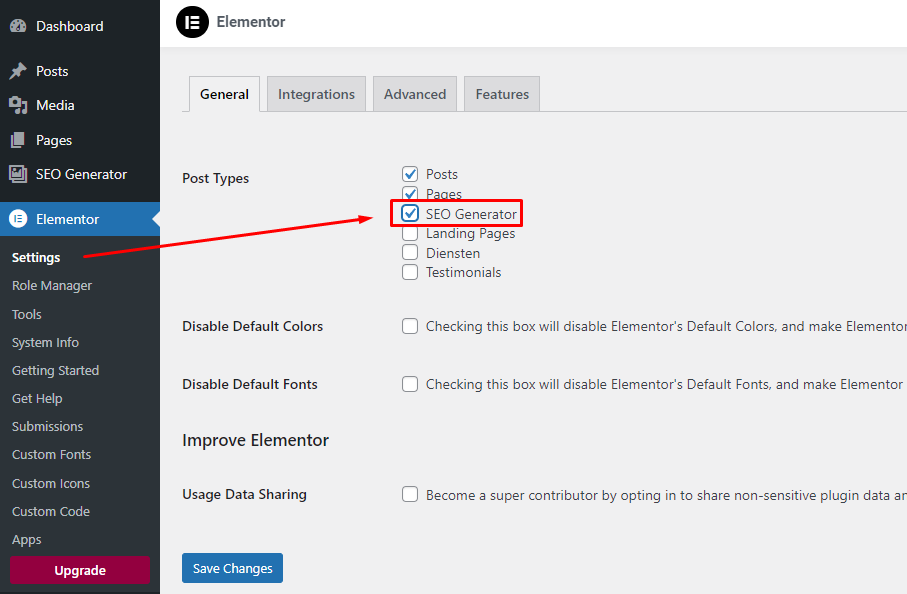Check the Usage Data Sharing box
This screenshot has width=907, height=594.
[x=410, y=495]
